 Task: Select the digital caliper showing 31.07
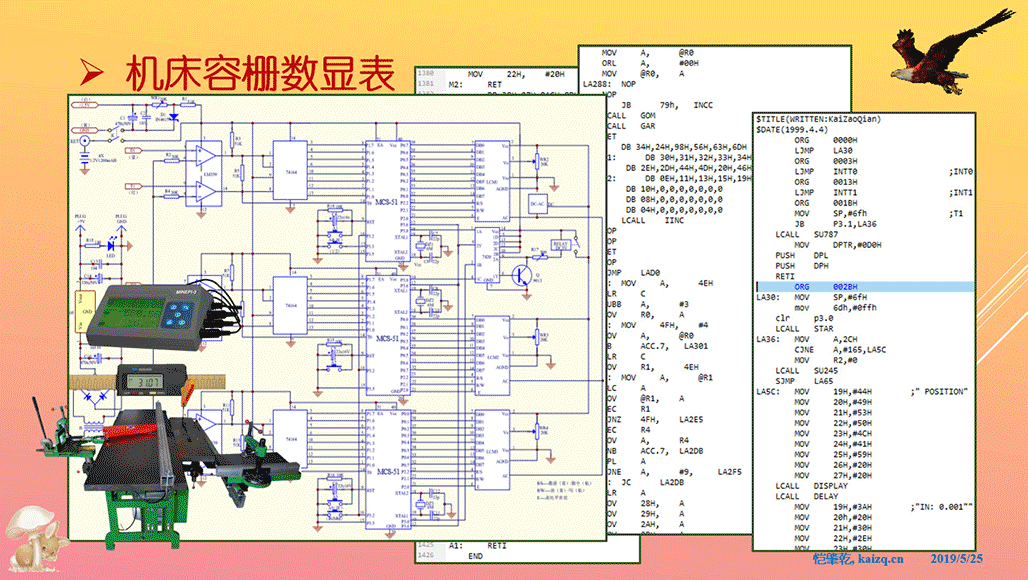(x=151, y=381)
